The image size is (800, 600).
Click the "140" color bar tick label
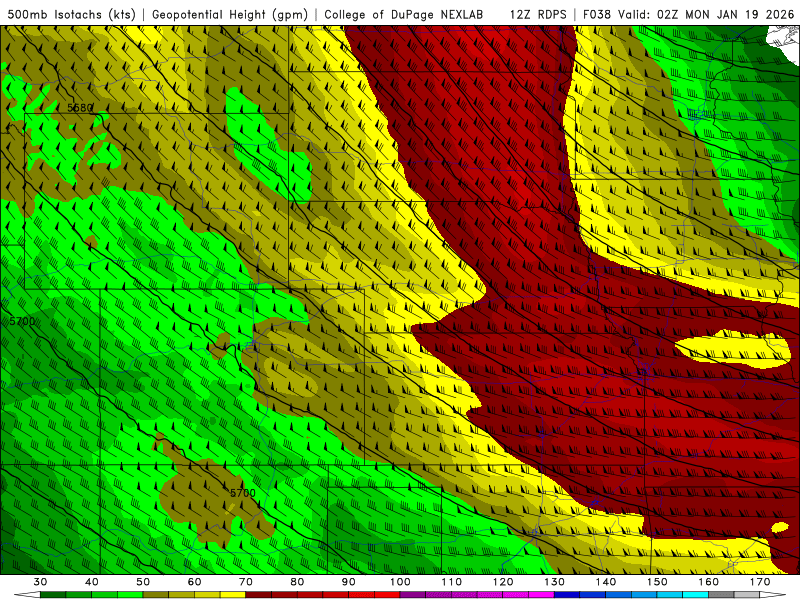(x=606, y=582)
